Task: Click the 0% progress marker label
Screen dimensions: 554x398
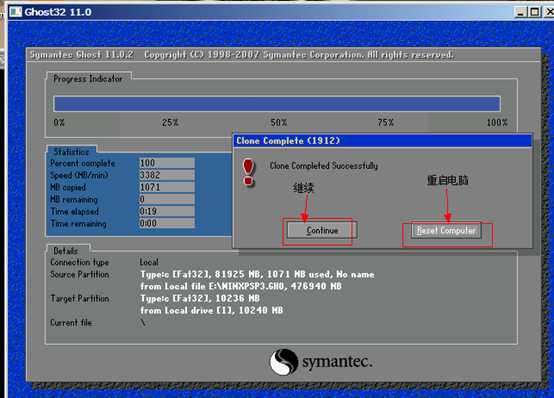Action: pyautogui.click(x=59, y=123)
